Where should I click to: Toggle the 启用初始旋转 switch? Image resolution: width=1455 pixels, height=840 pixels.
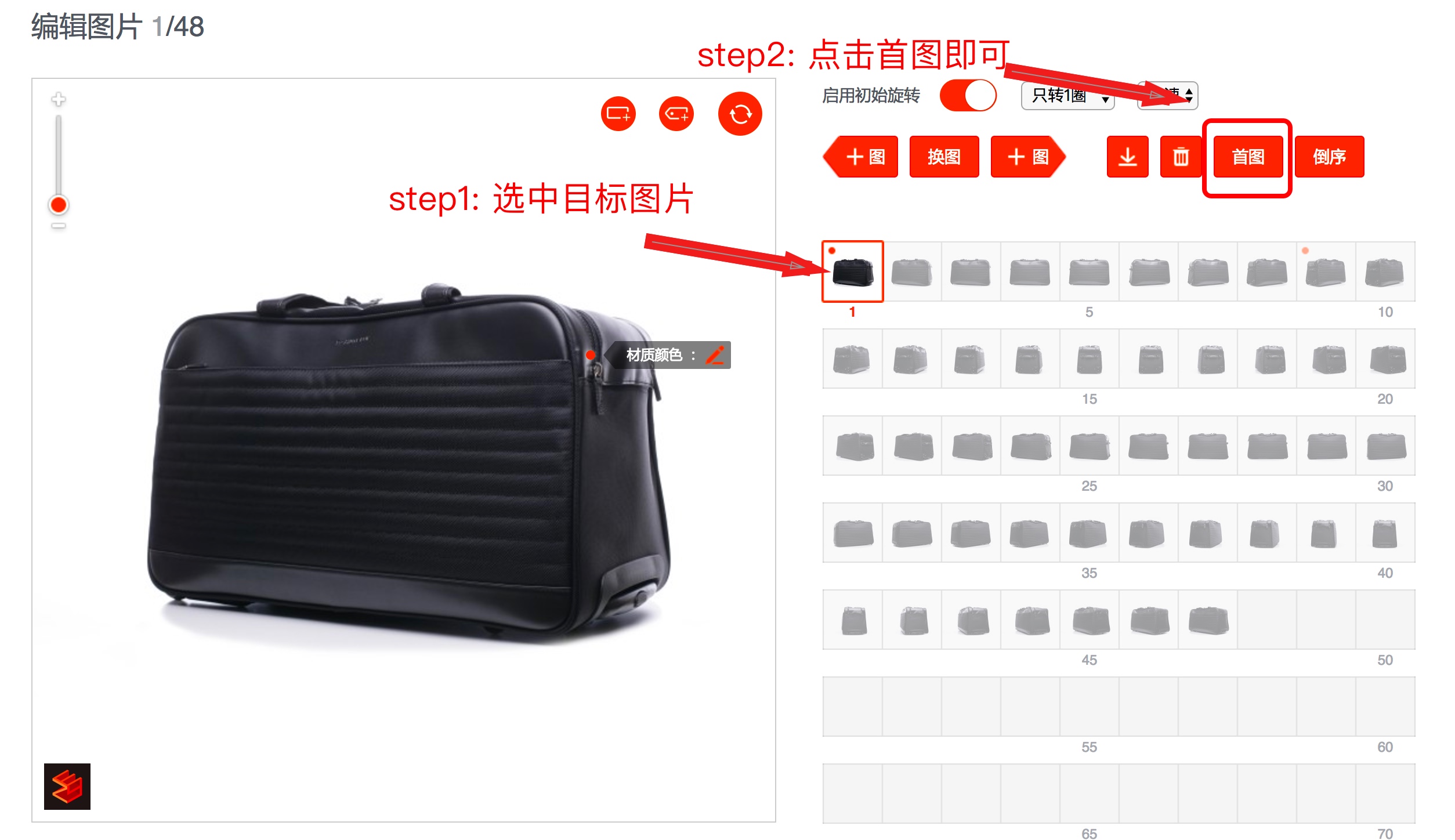point(968,95)
